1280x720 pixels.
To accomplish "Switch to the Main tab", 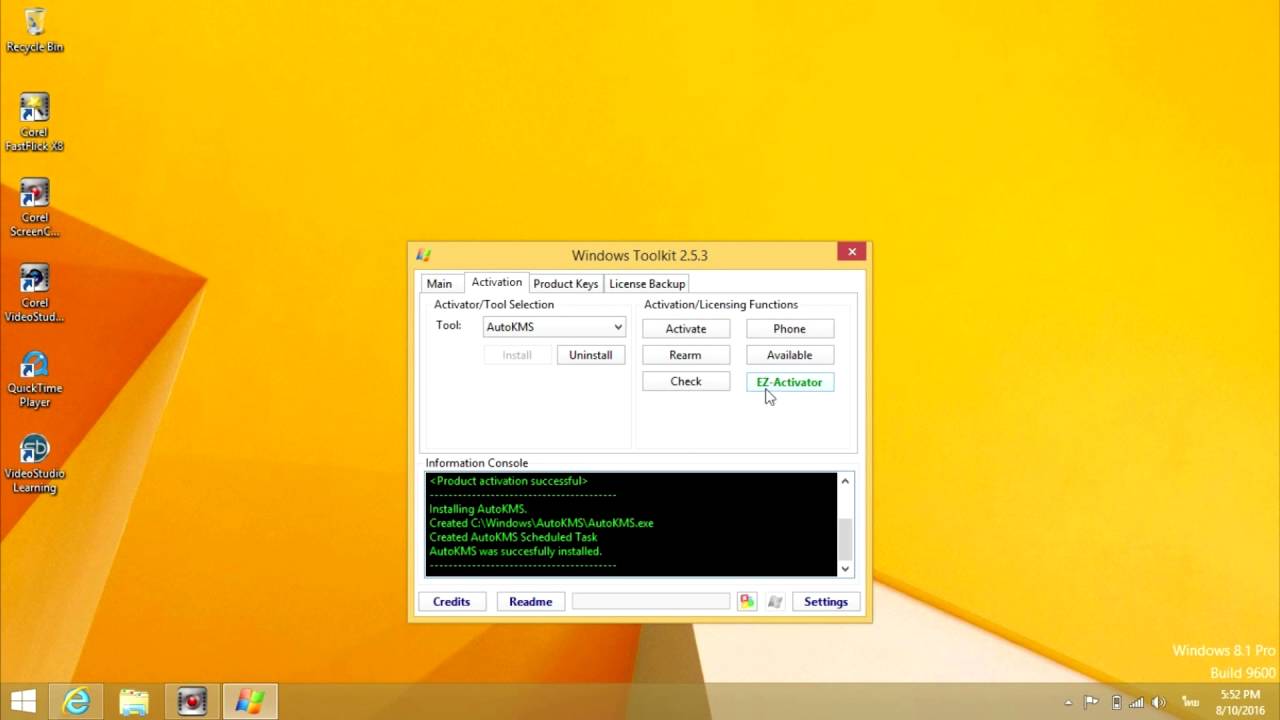I will [439, 284].
